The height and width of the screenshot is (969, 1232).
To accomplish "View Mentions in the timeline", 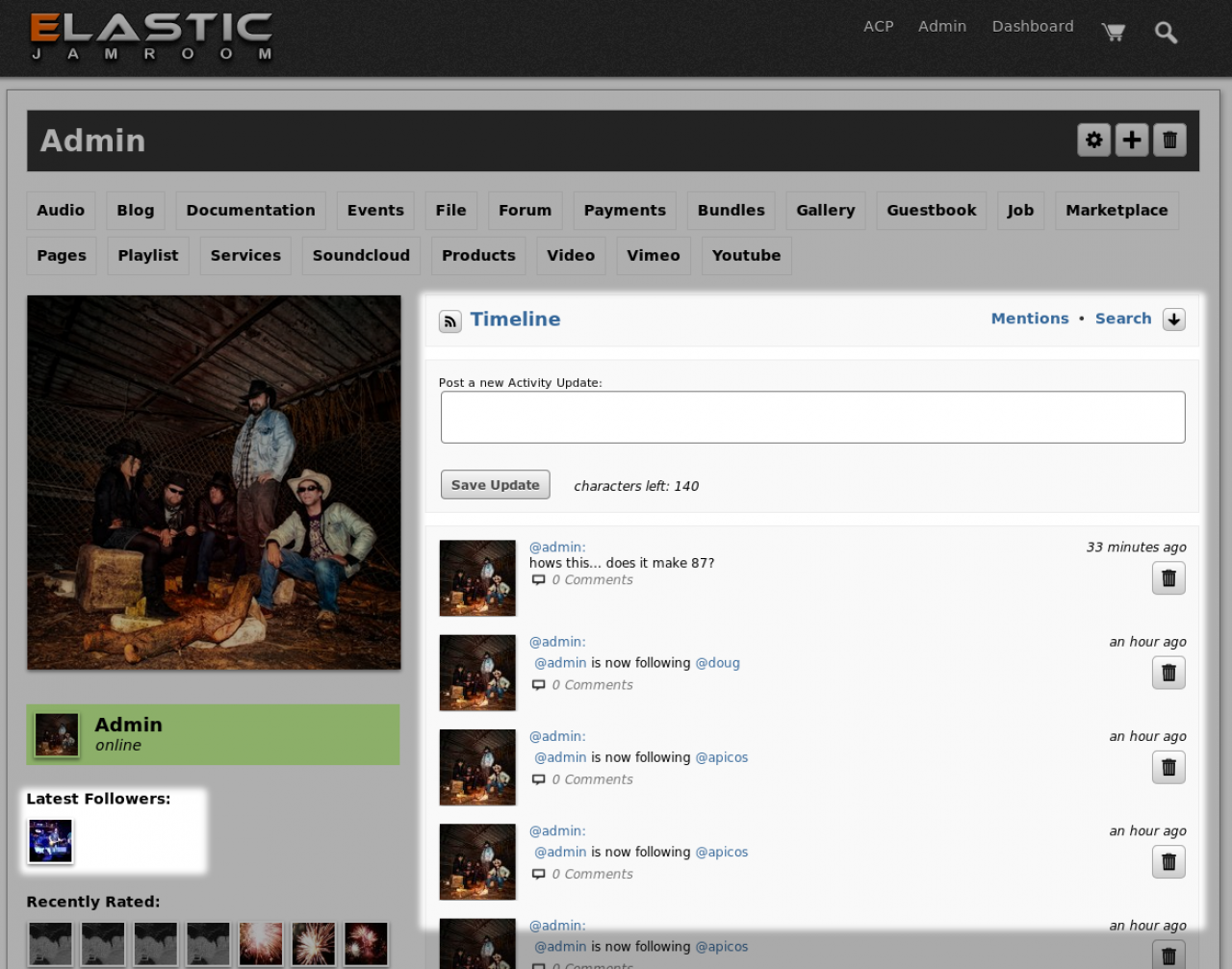I will [1030, 319].
